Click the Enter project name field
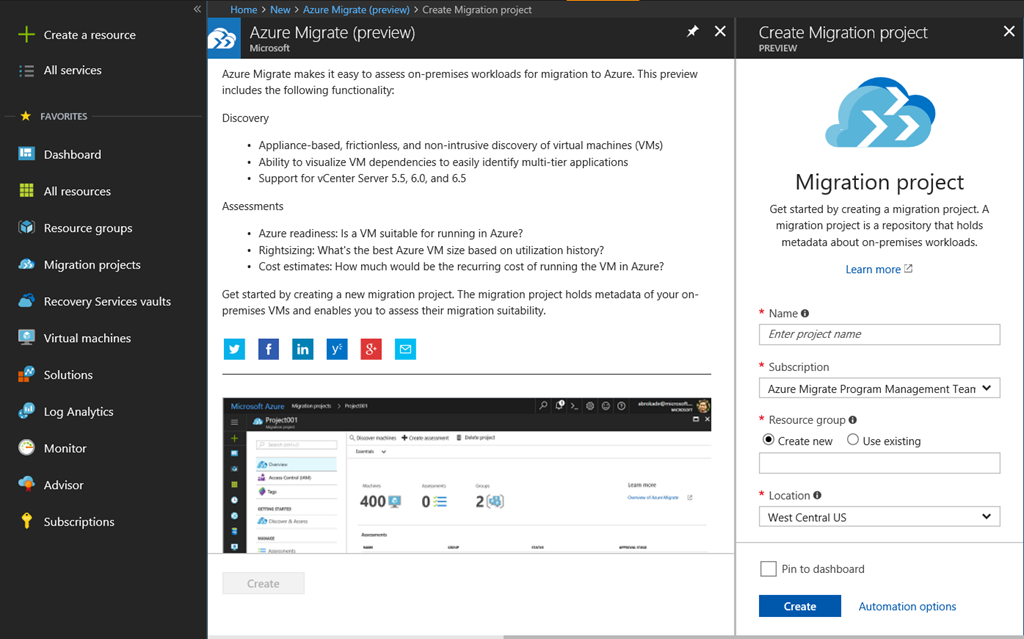 879,334
